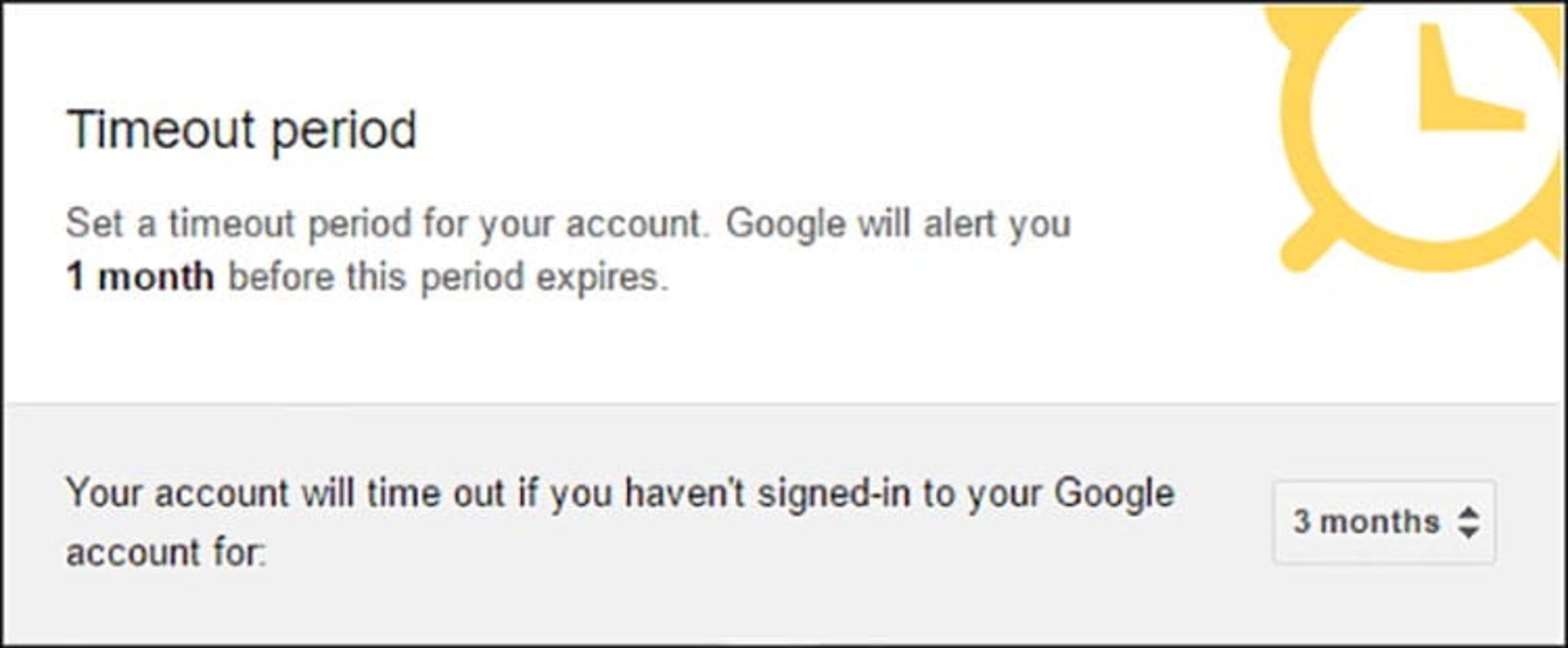
Task: Click "Google" in the gray settings row
Action: pyautogui.click(x=1114, y=494)
